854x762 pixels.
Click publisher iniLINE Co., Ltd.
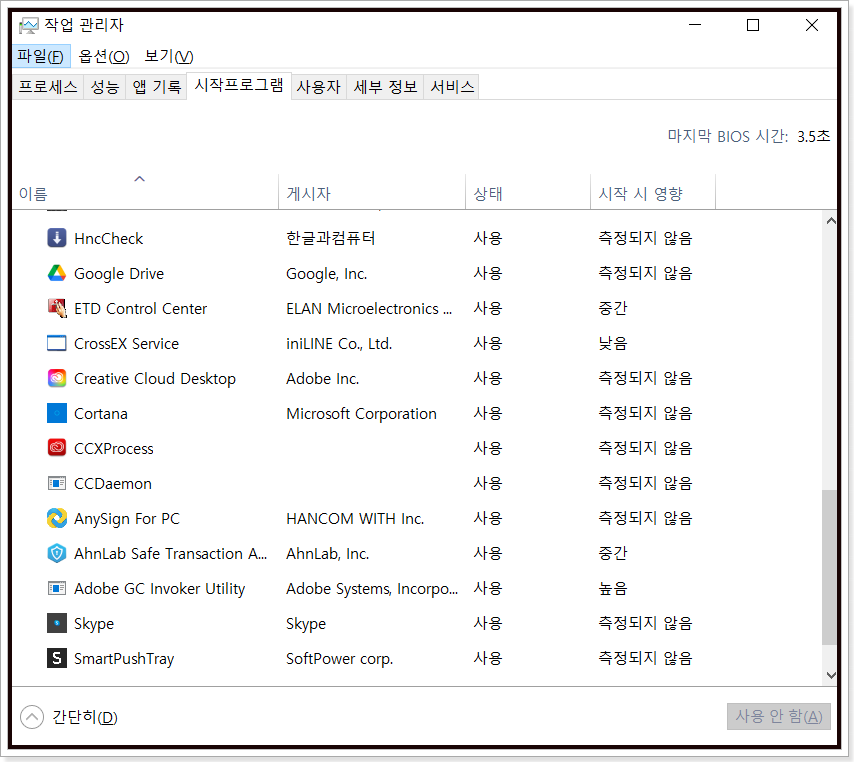coord(339,344)
